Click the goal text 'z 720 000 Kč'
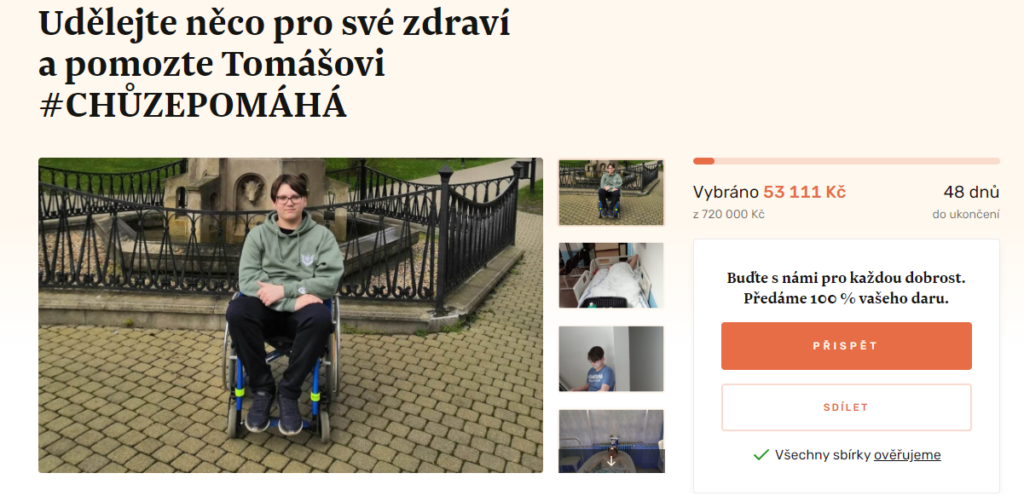This screenshot has width=1024, height=502. click(x=729, y=214)
